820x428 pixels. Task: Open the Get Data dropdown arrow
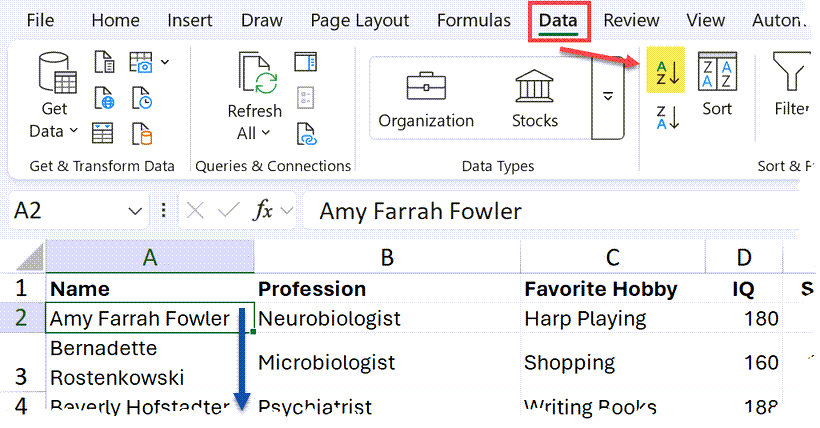coord(74,130)
